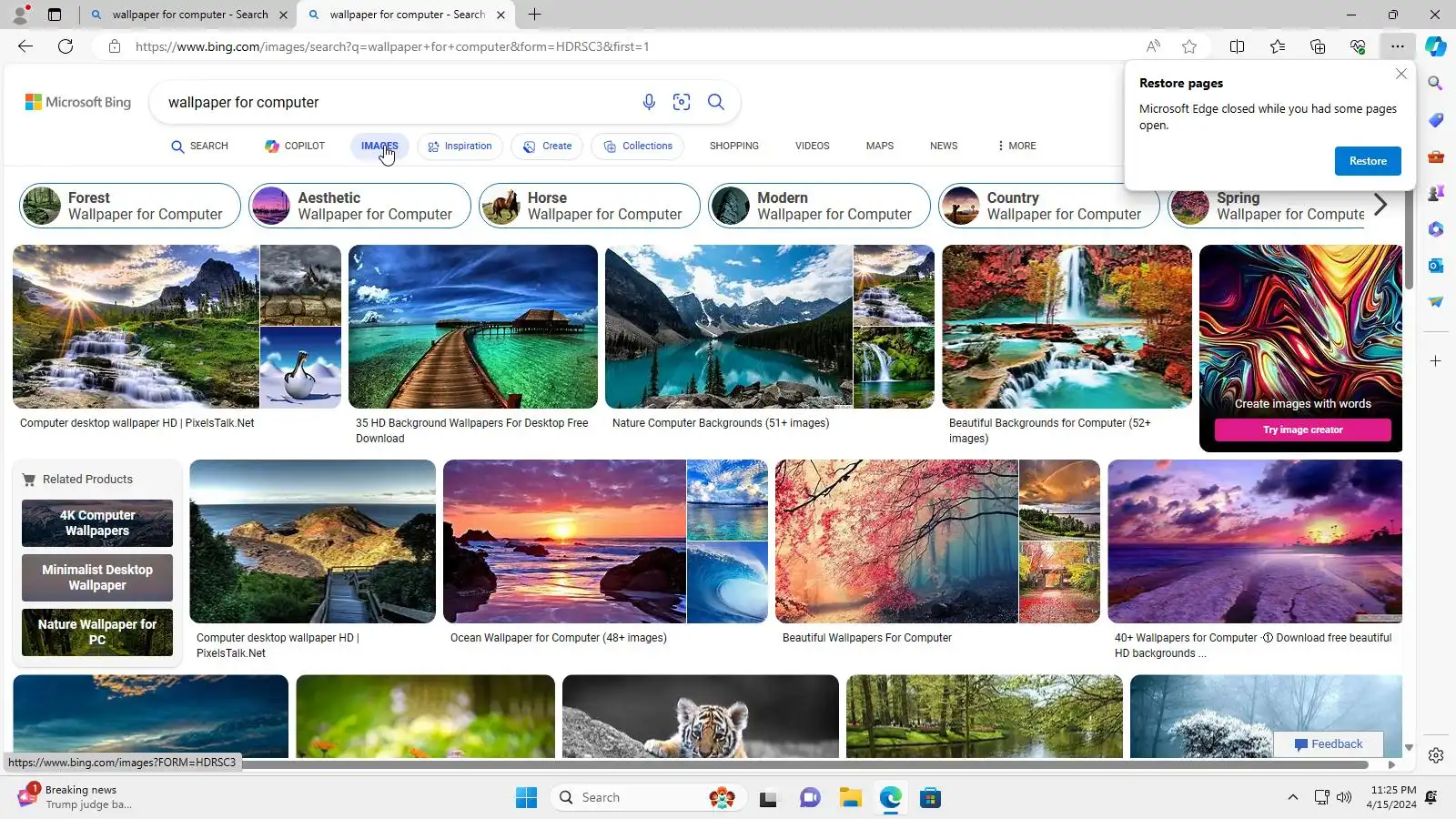This screenshot has width=1456, height=819.
Task: Open tab actions menu icon
Action: (55, 15)
